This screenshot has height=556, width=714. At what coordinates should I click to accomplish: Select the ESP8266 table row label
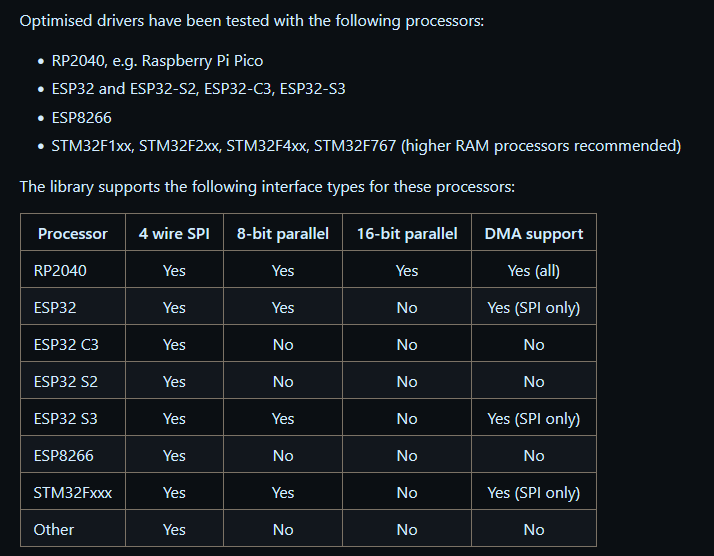point(64,455)
